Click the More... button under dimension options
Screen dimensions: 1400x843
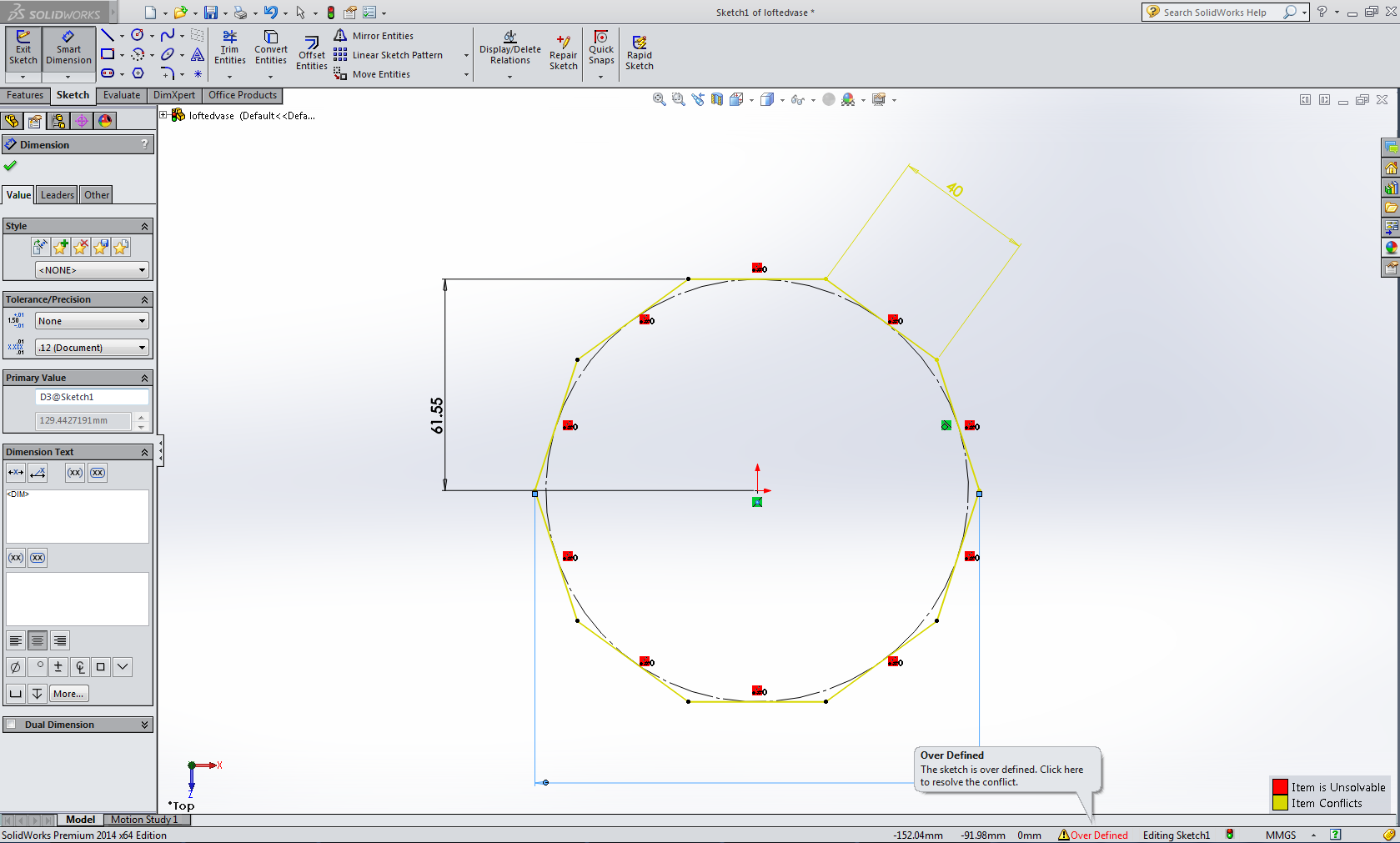[x=68, y=693]
